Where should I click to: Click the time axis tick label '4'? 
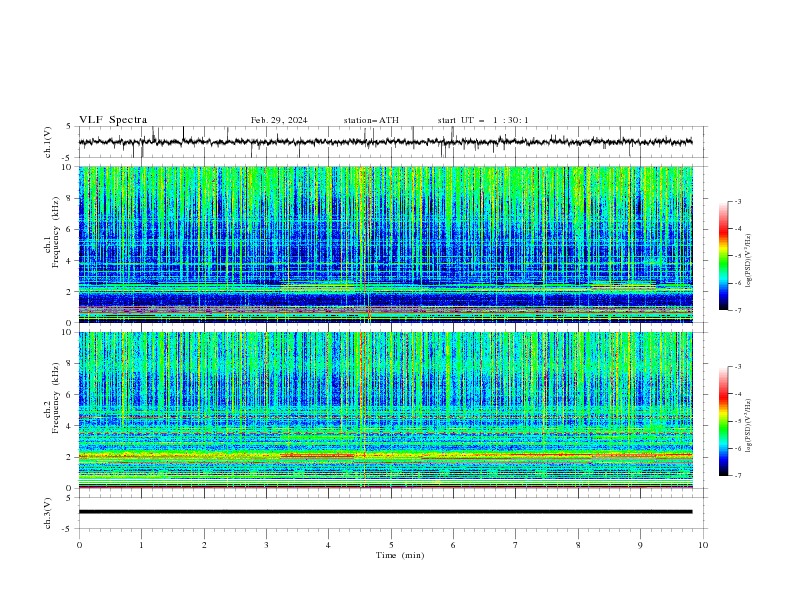(328, 545)
